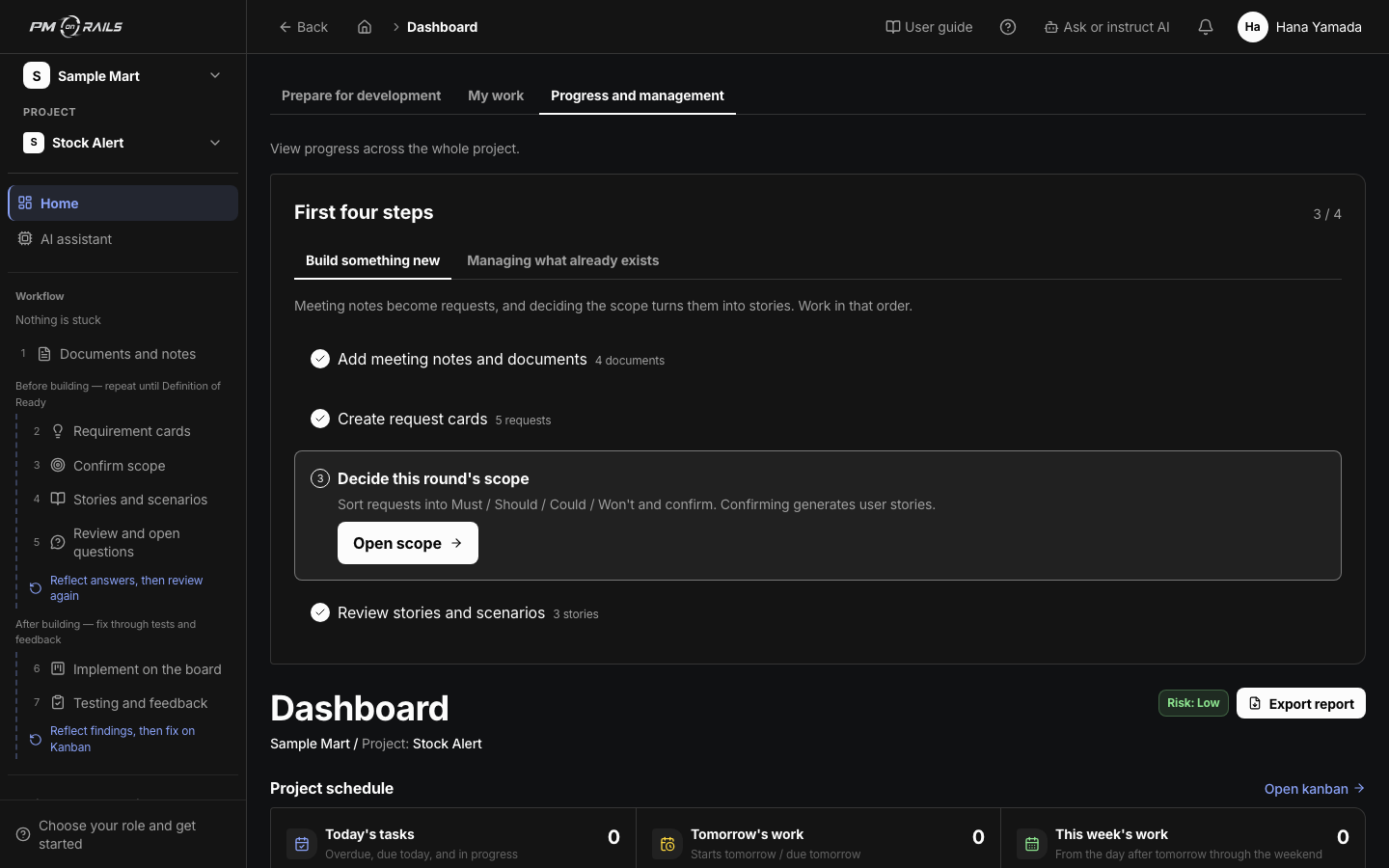
Task: Select Progress and management tab
Action: [638, 95]
